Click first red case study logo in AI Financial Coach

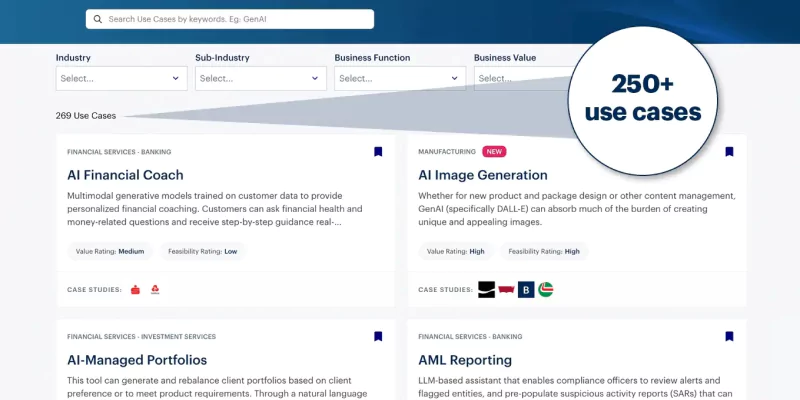[135, 290]
